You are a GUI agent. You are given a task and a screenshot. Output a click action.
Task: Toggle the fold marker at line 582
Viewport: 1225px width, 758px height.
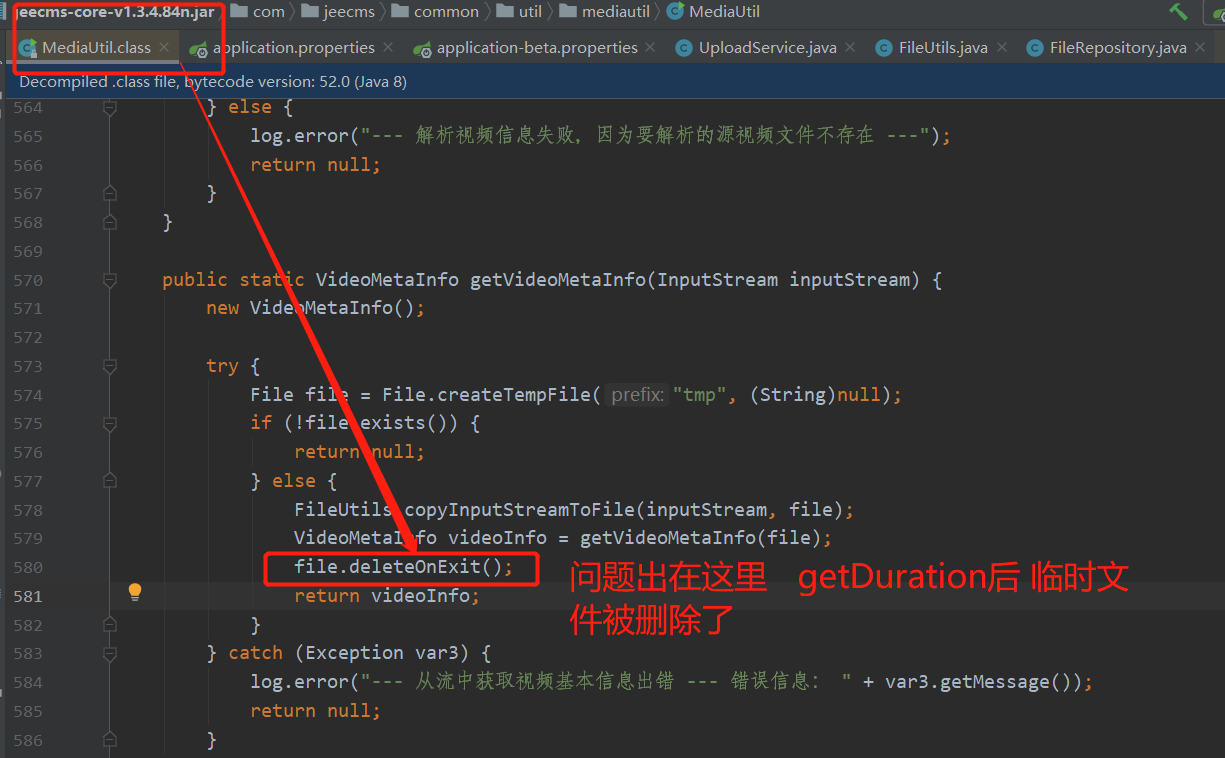(110, 625)
